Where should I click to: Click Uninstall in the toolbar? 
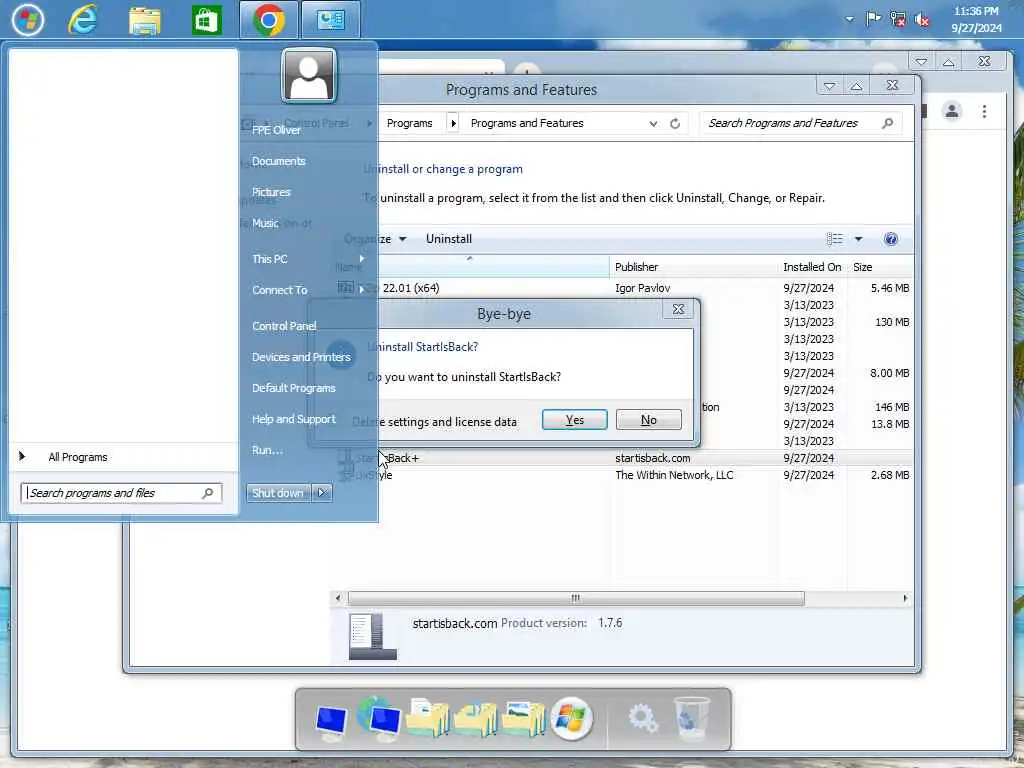coord(449,239)
